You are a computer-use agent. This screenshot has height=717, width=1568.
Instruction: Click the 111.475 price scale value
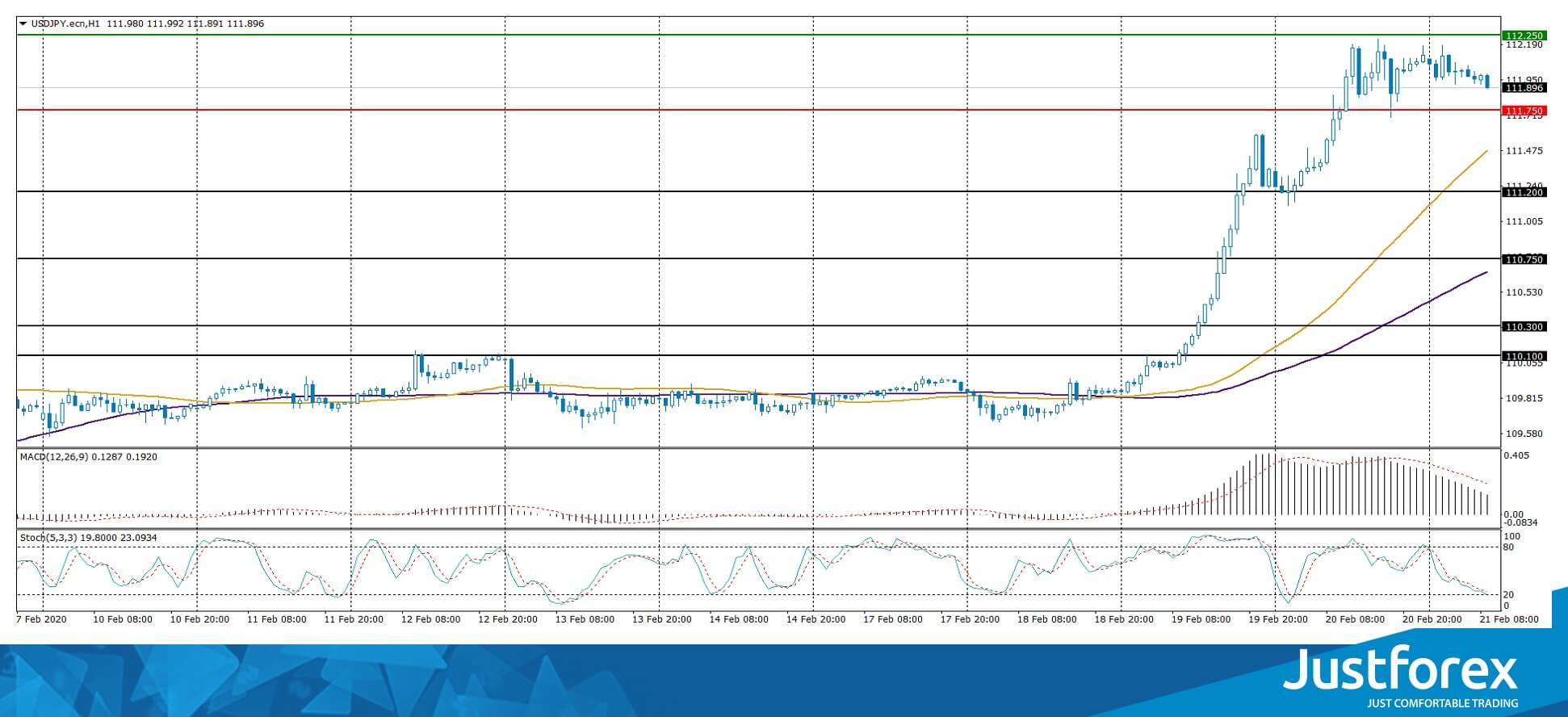1524,151
